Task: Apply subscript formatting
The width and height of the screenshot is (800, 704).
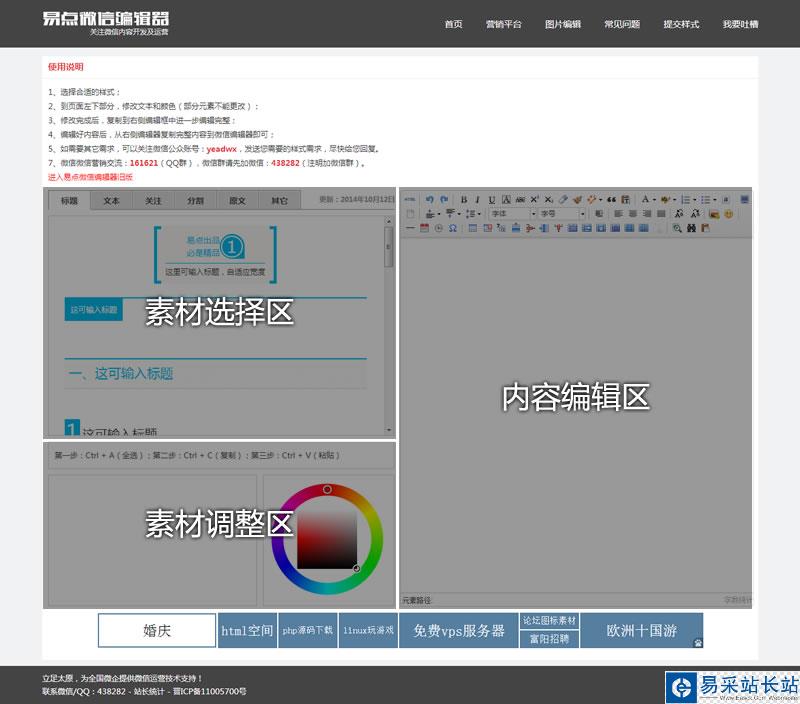Action: [x=548, y=199]
